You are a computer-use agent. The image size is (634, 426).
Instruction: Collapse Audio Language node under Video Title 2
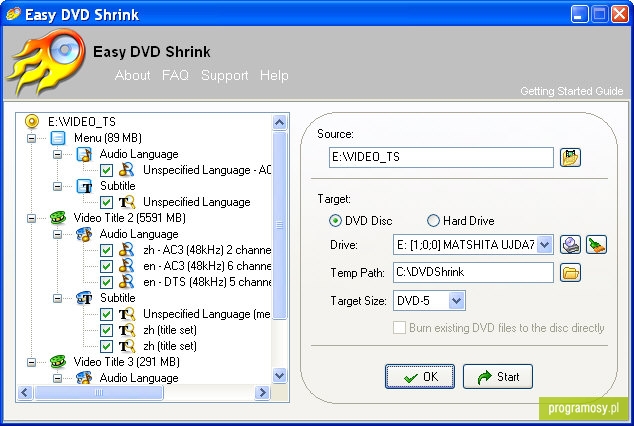(x=57, y=234)
